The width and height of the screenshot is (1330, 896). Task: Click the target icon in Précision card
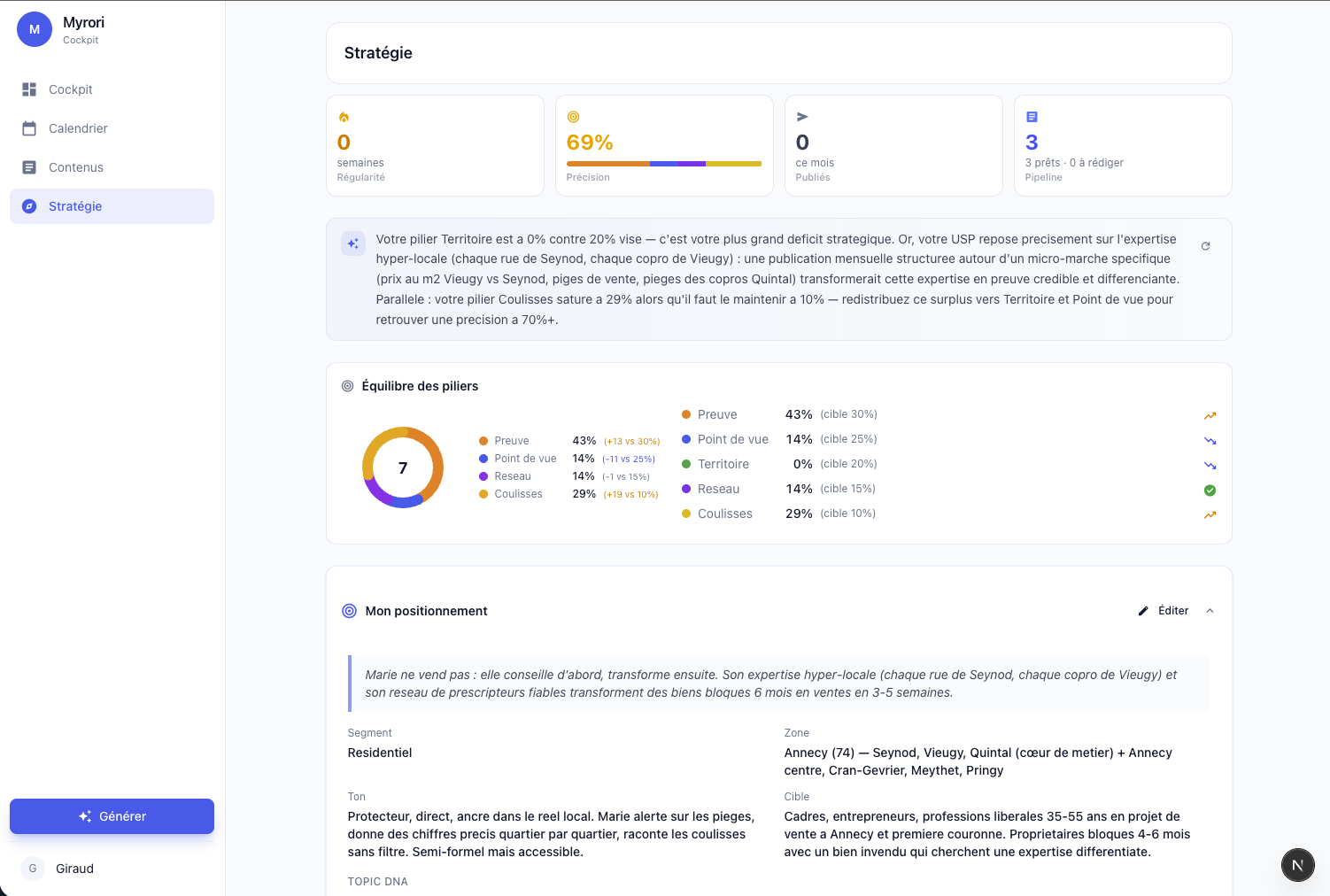(573, 117)
